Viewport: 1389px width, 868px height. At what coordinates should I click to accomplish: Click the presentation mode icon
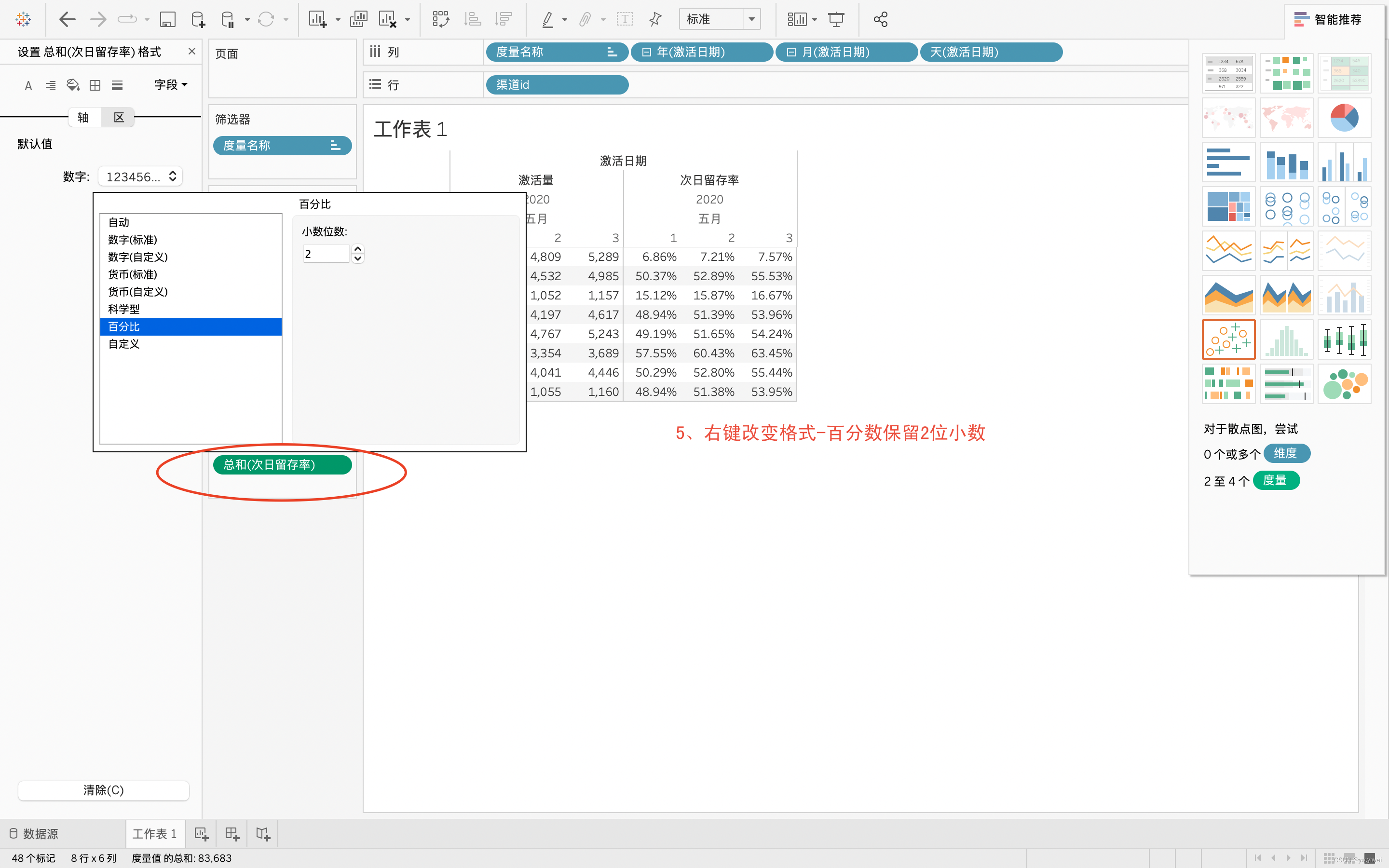pos(836,19)
